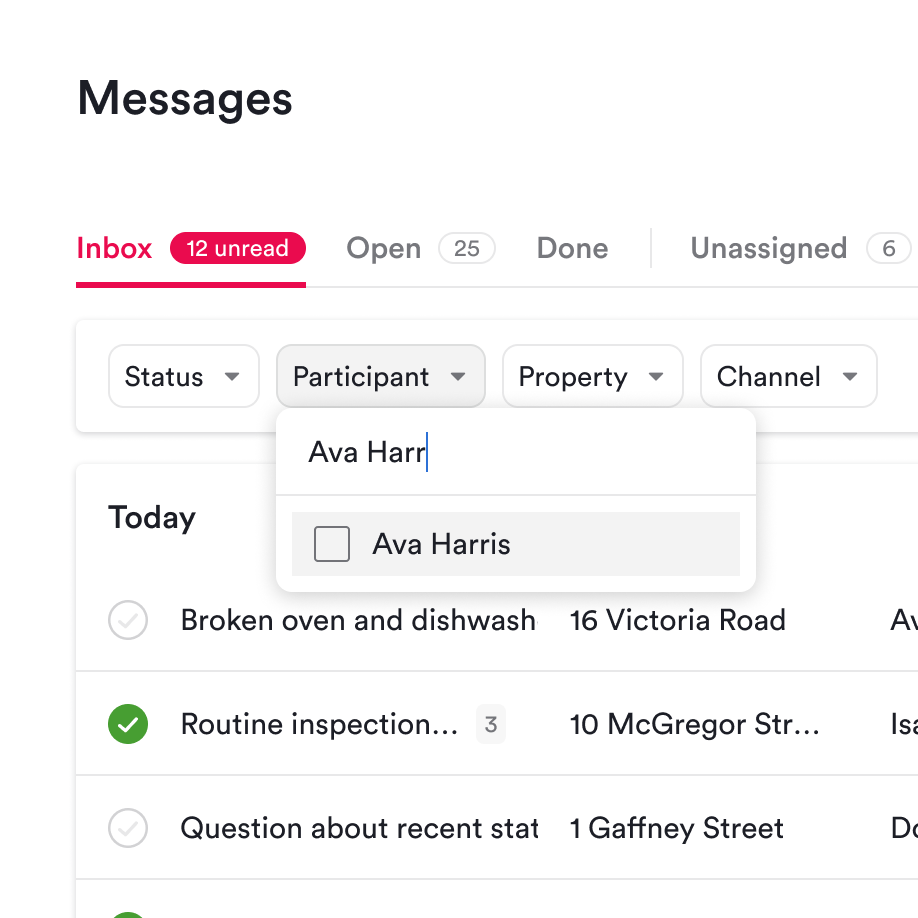Image resolution: width=918 pixels, height=918 pixels.
Task: Click the 1 Gaffney Street property
Action: [676, 828]
